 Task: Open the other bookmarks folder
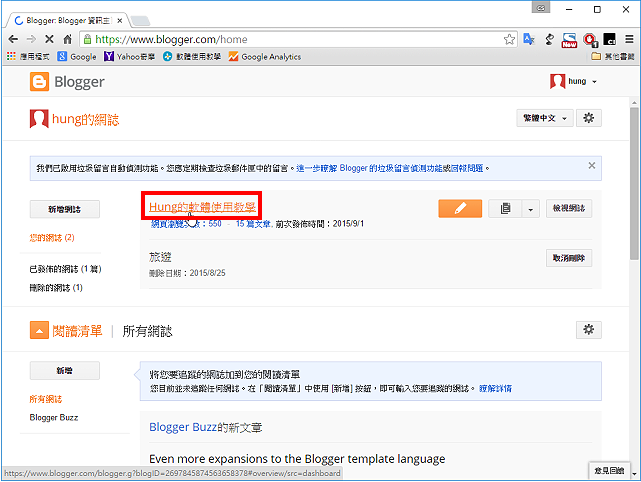click(x=613, y=56)
